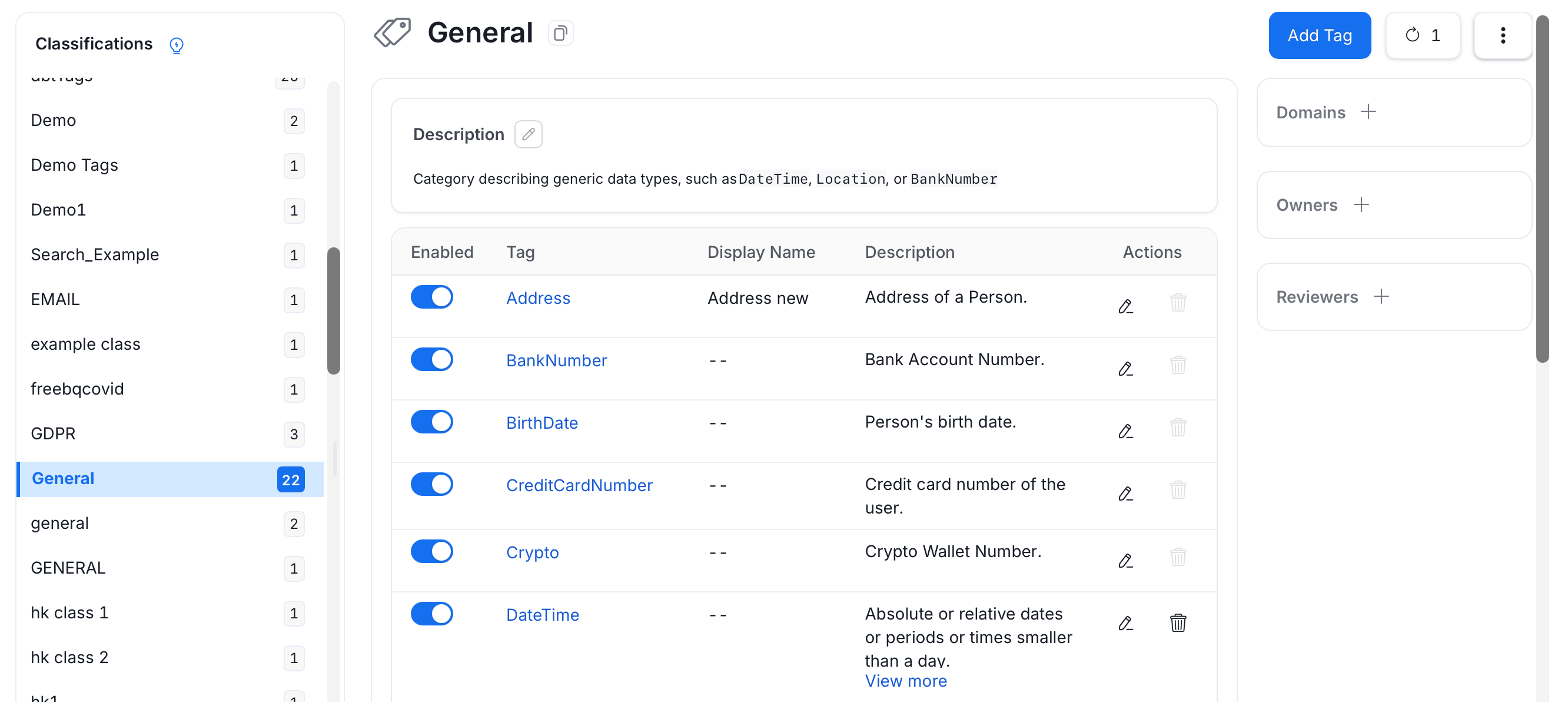Select the Demo1 classification
The height and width of the screenshot is (702, 1568).
(170, 210)
